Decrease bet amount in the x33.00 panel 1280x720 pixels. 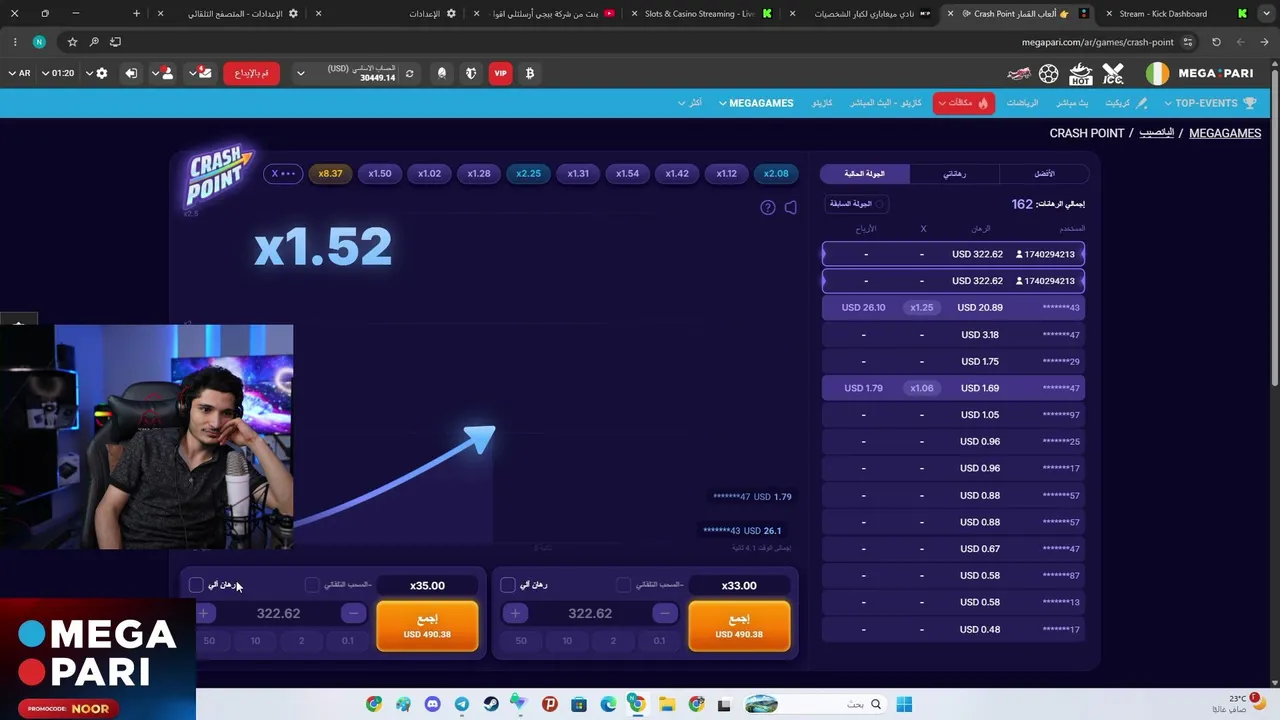[665, 614]
